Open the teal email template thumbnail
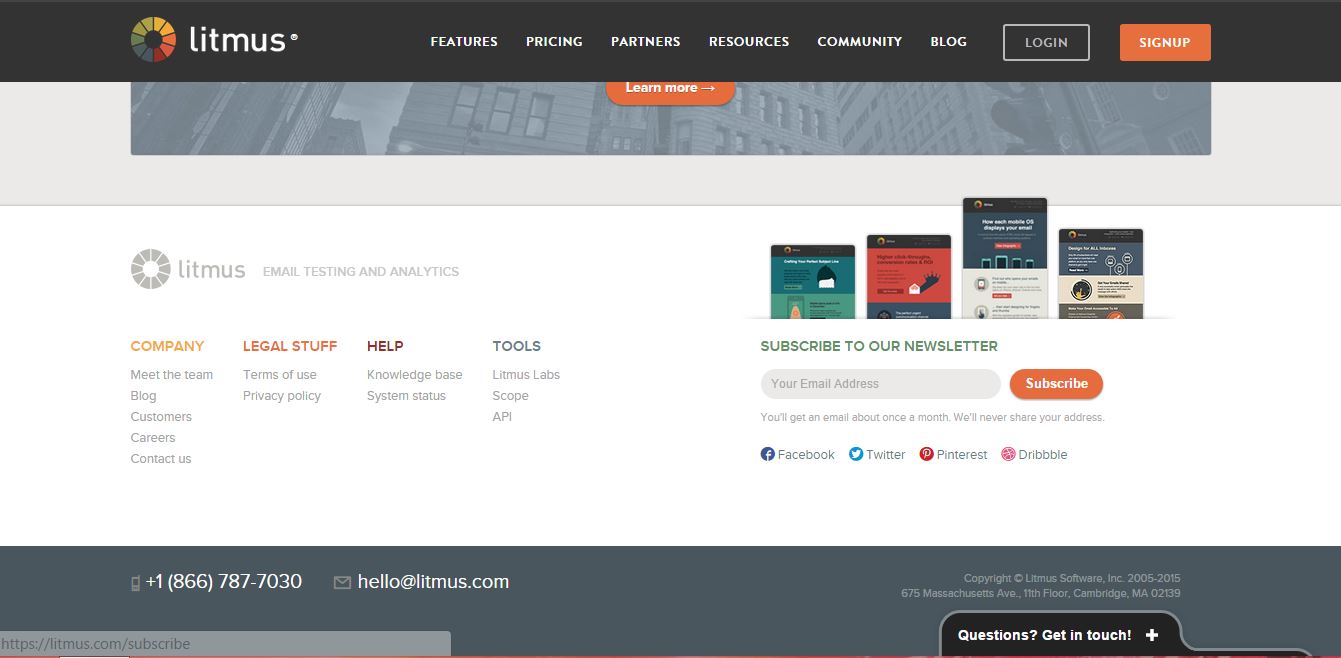This screenshot has width=1341, height=658. tap(813, 281)
